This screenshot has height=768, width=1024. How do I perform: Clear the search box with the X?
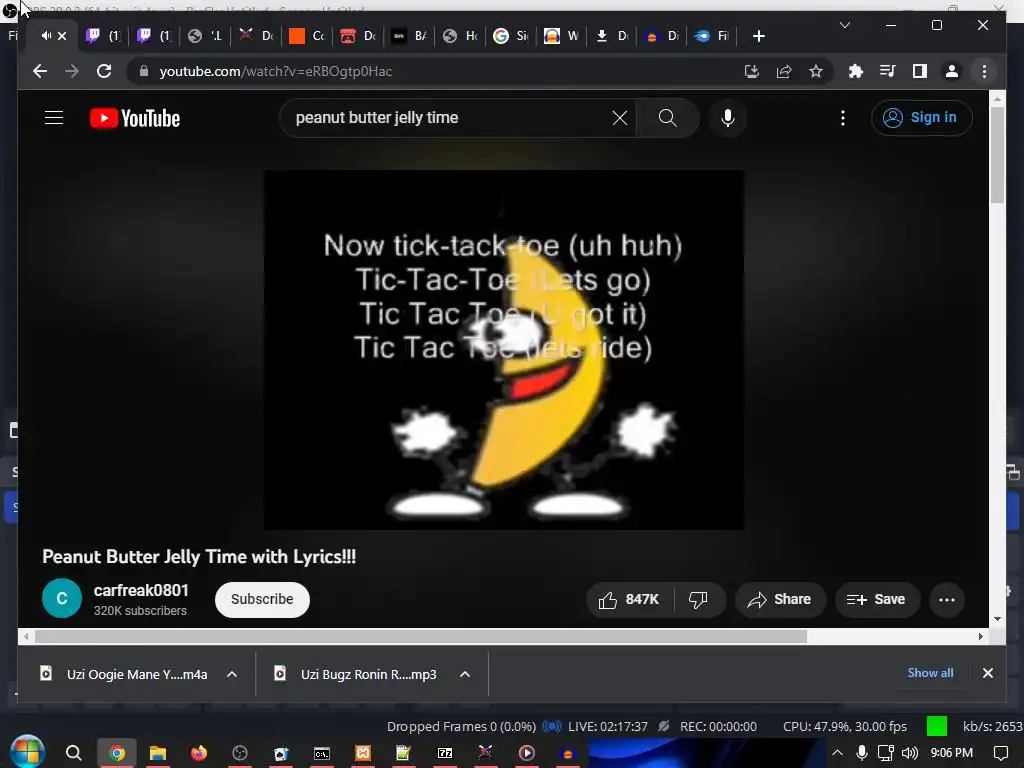tap(619, 118)
